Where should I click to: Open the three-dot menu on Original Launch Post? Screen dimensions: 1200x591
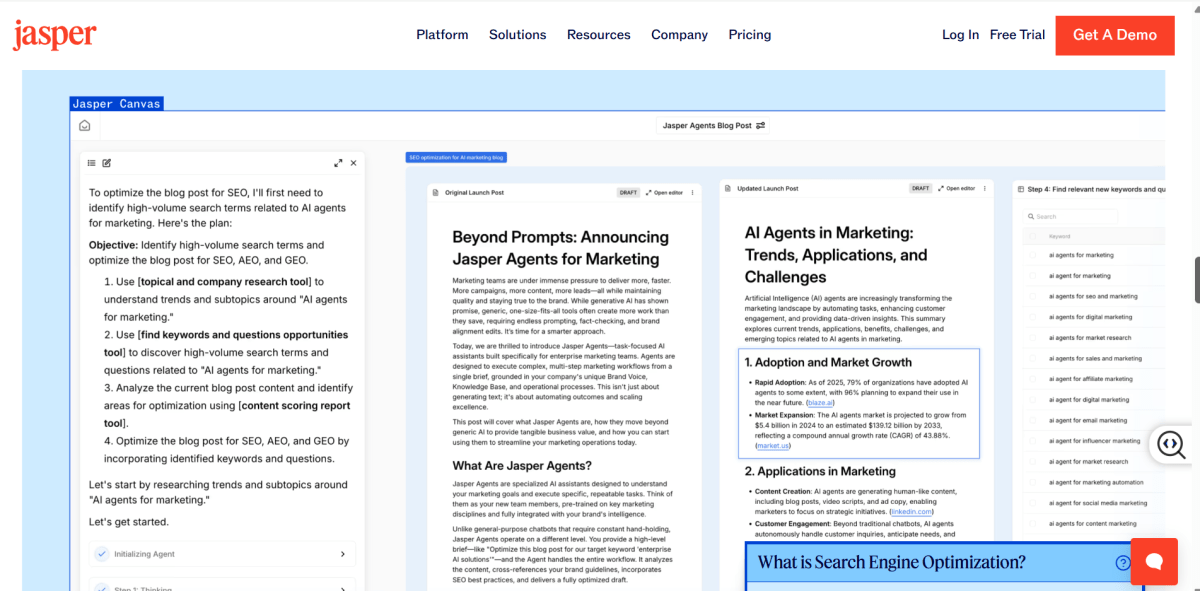[694, 192]
